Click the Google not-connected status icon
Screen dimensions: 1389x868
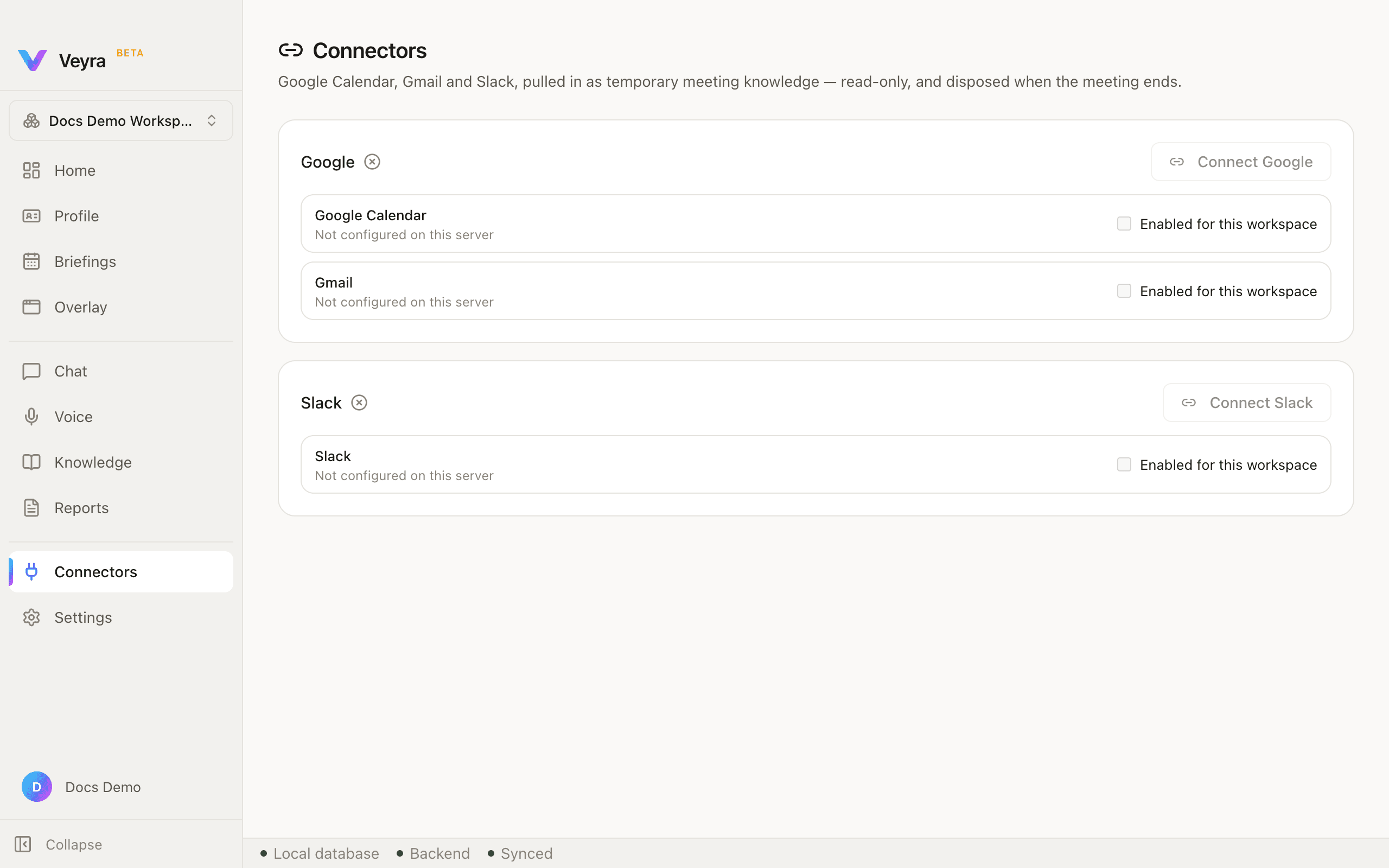tap(373, 162)
